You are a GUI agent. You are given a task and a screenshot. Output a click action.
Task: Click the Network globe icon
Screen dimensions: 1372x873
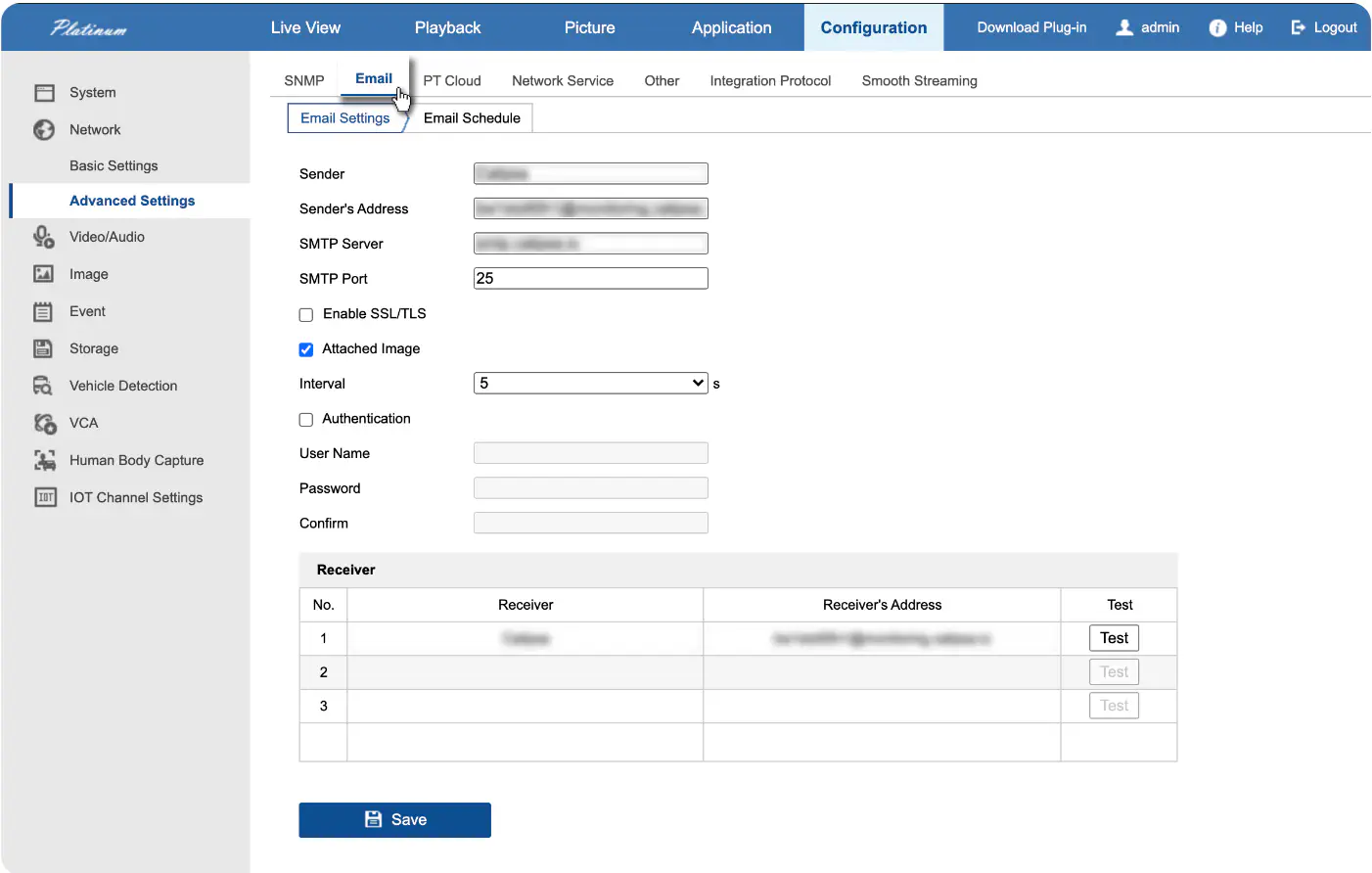pos(44,129)
